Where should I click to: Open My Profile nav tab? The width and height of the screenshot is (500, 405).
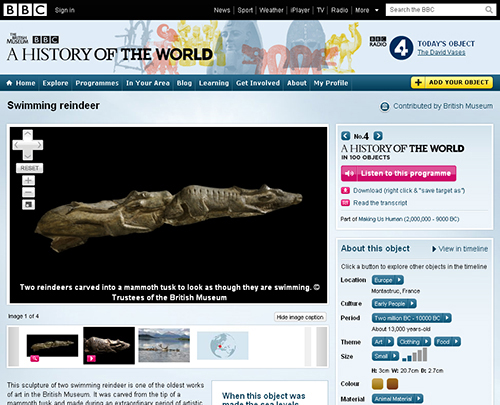[331, 83]
